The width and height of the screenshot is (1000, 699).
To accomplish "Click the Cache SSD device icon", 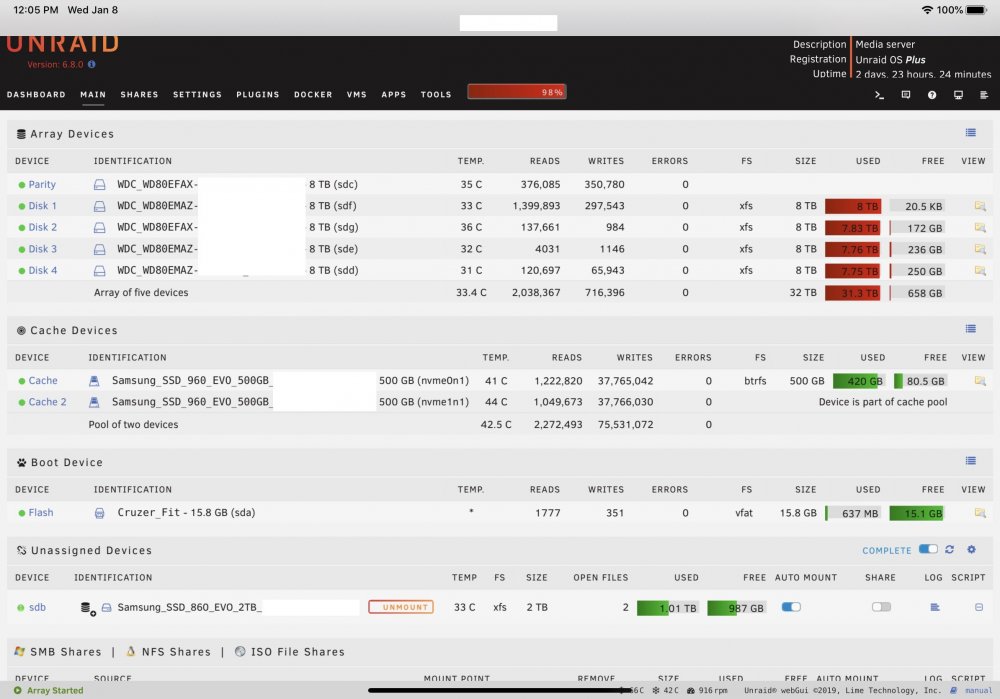I will pos(94,381).
